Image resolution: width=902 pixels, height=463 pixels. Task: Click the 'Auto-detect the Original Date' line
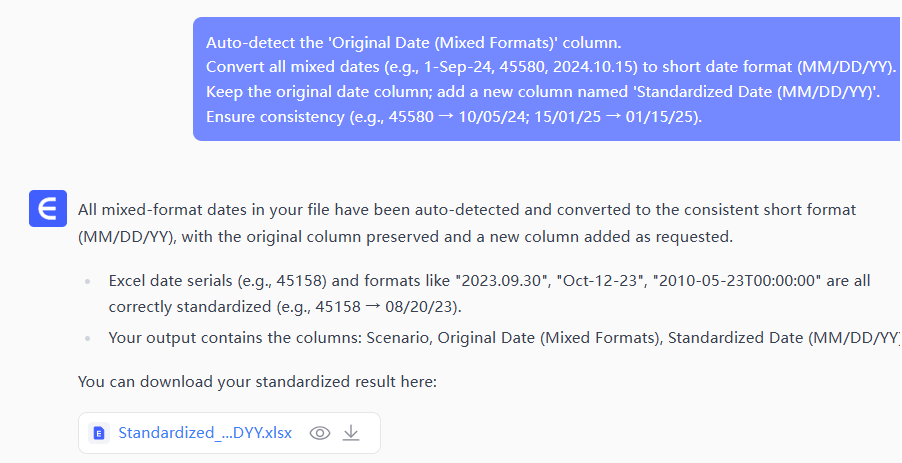413,43
